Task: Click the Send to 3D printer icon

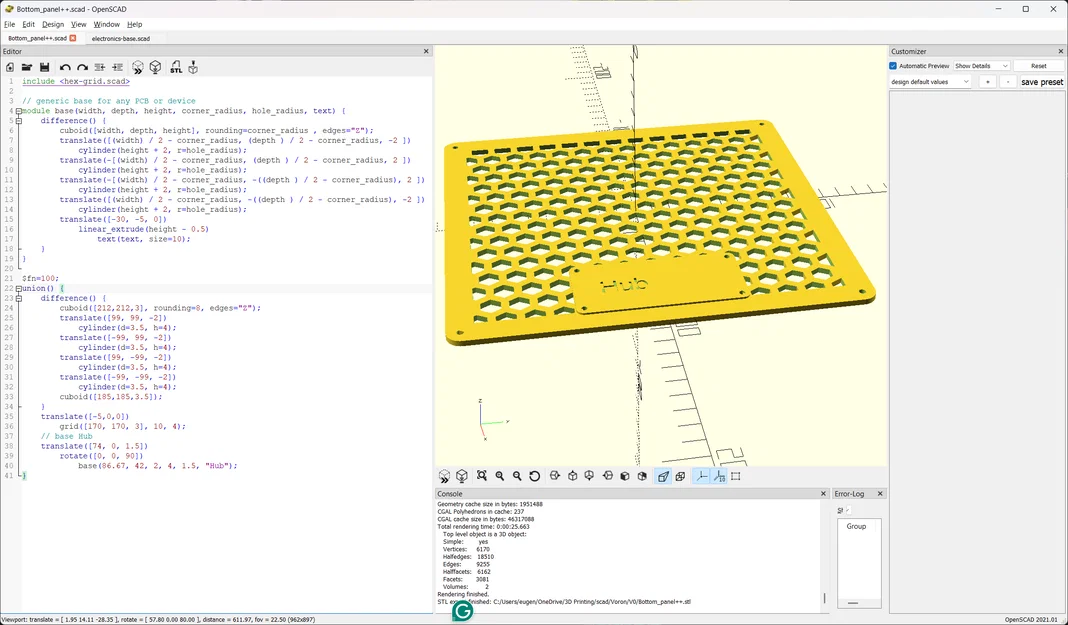Action: click(x=193, y=67)
